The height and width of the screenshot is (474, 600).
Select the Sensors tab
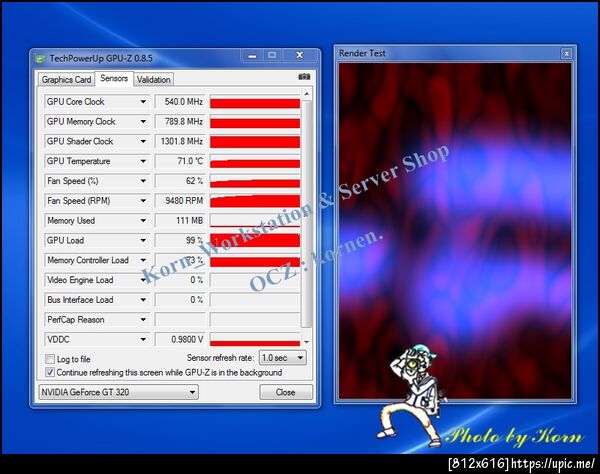114,78
